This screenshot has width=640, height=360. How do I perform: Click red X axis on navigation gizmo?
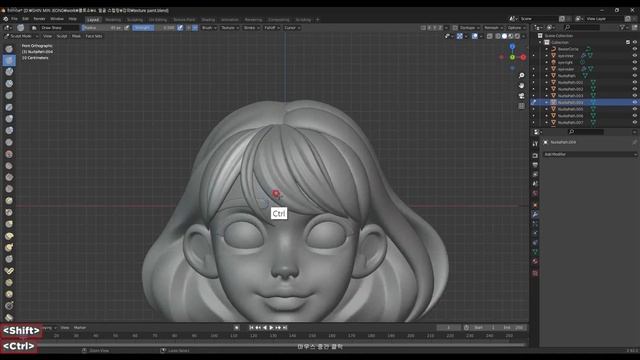(523, 57)
